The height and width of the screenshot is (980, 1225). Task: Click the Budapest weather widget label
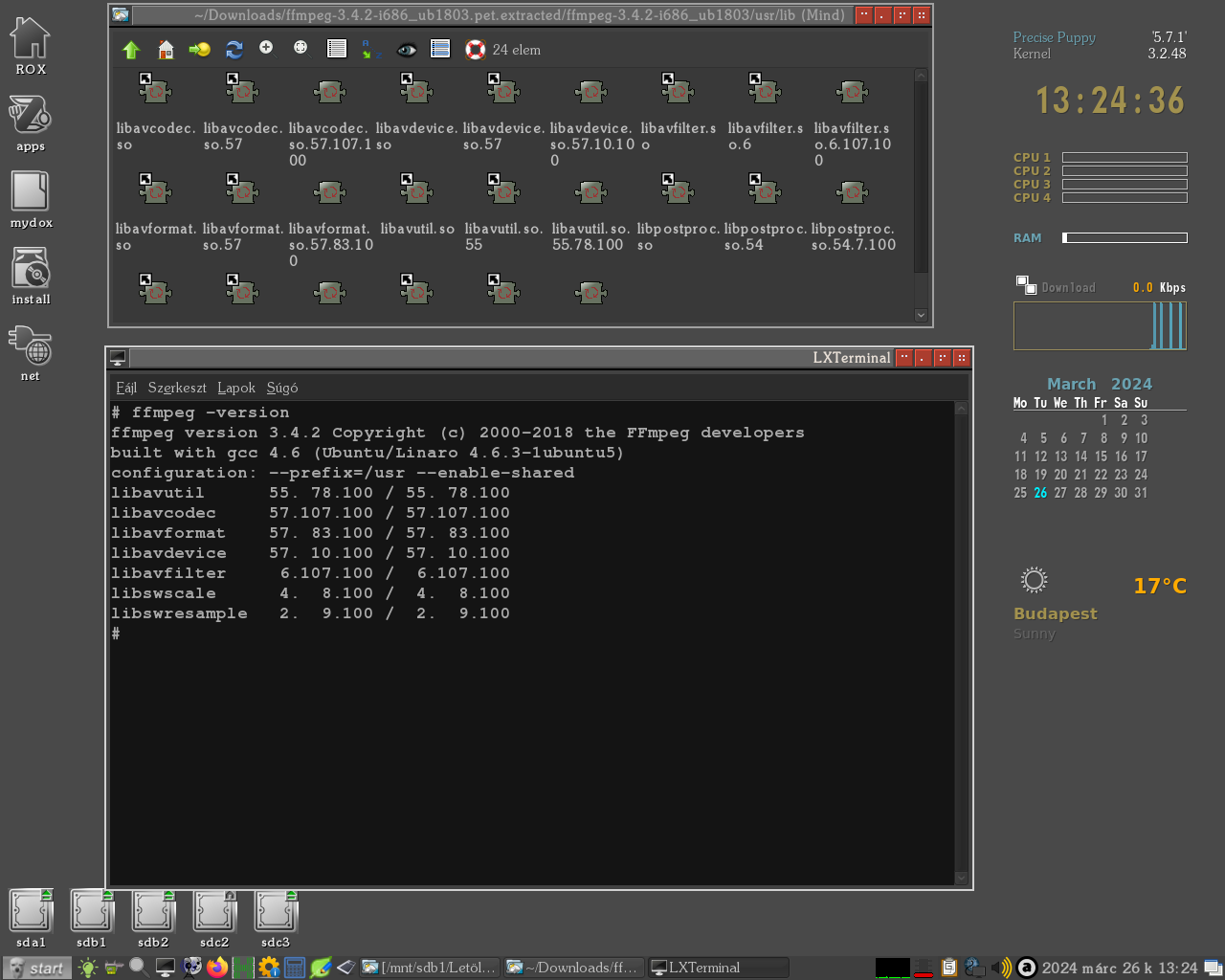click(1055, 613)
